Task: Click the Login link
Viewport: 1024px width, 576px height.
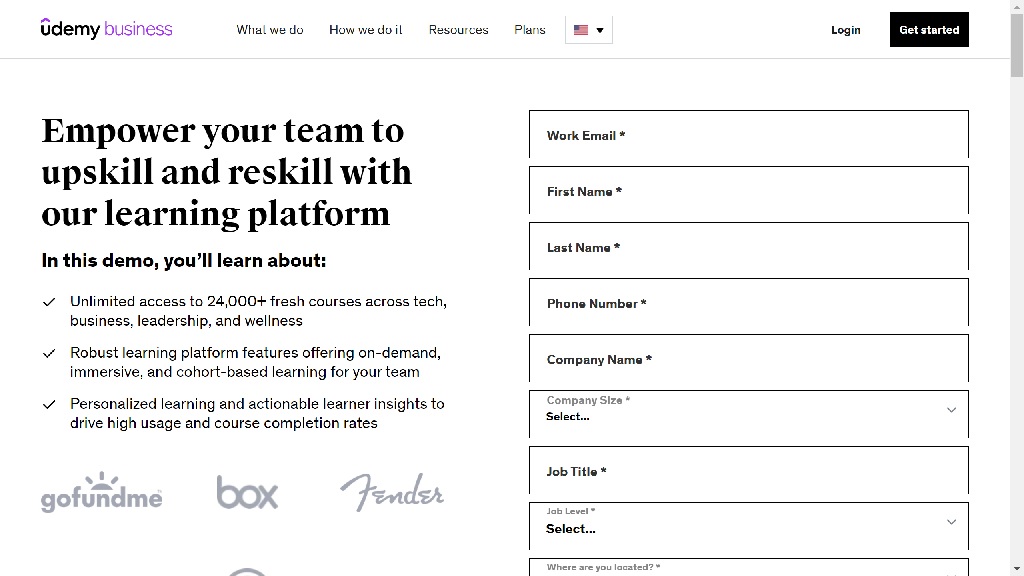Action: [x=846, y=30]
